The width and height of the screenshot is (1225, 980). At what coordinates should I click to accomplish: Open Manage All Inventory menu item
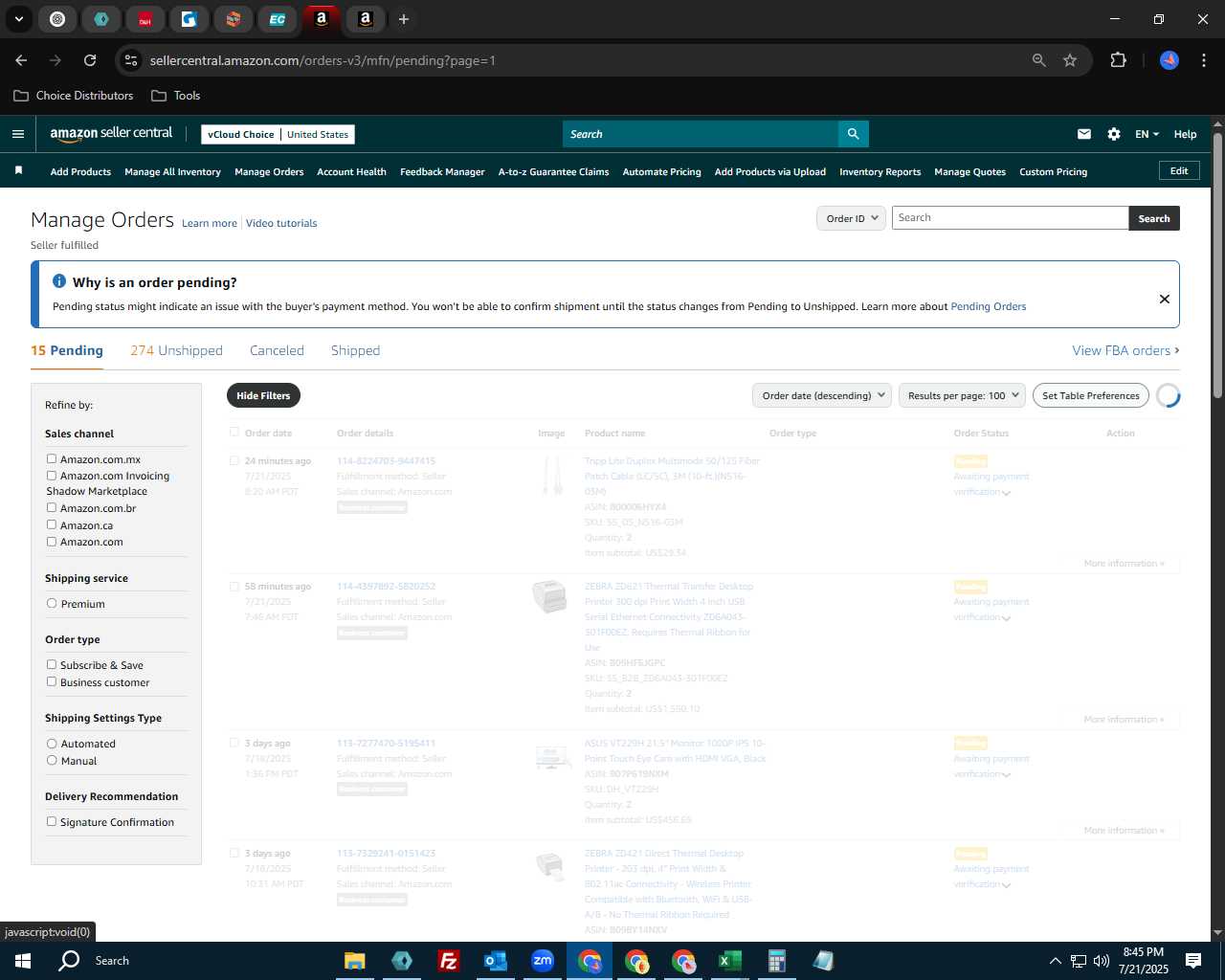(172, 172)
